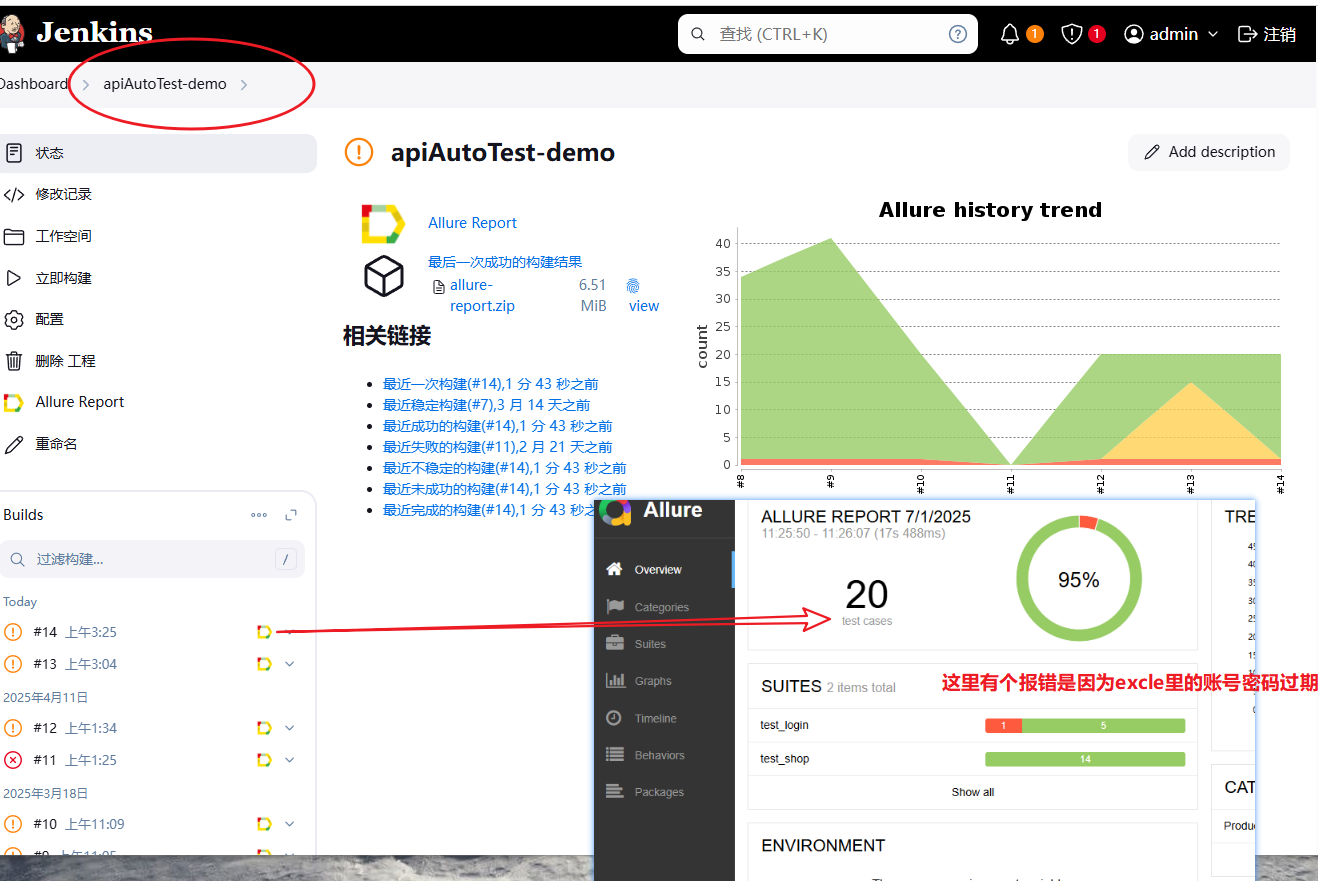
Task: Click the Allure icon for build #10
Action: (264, 824)
